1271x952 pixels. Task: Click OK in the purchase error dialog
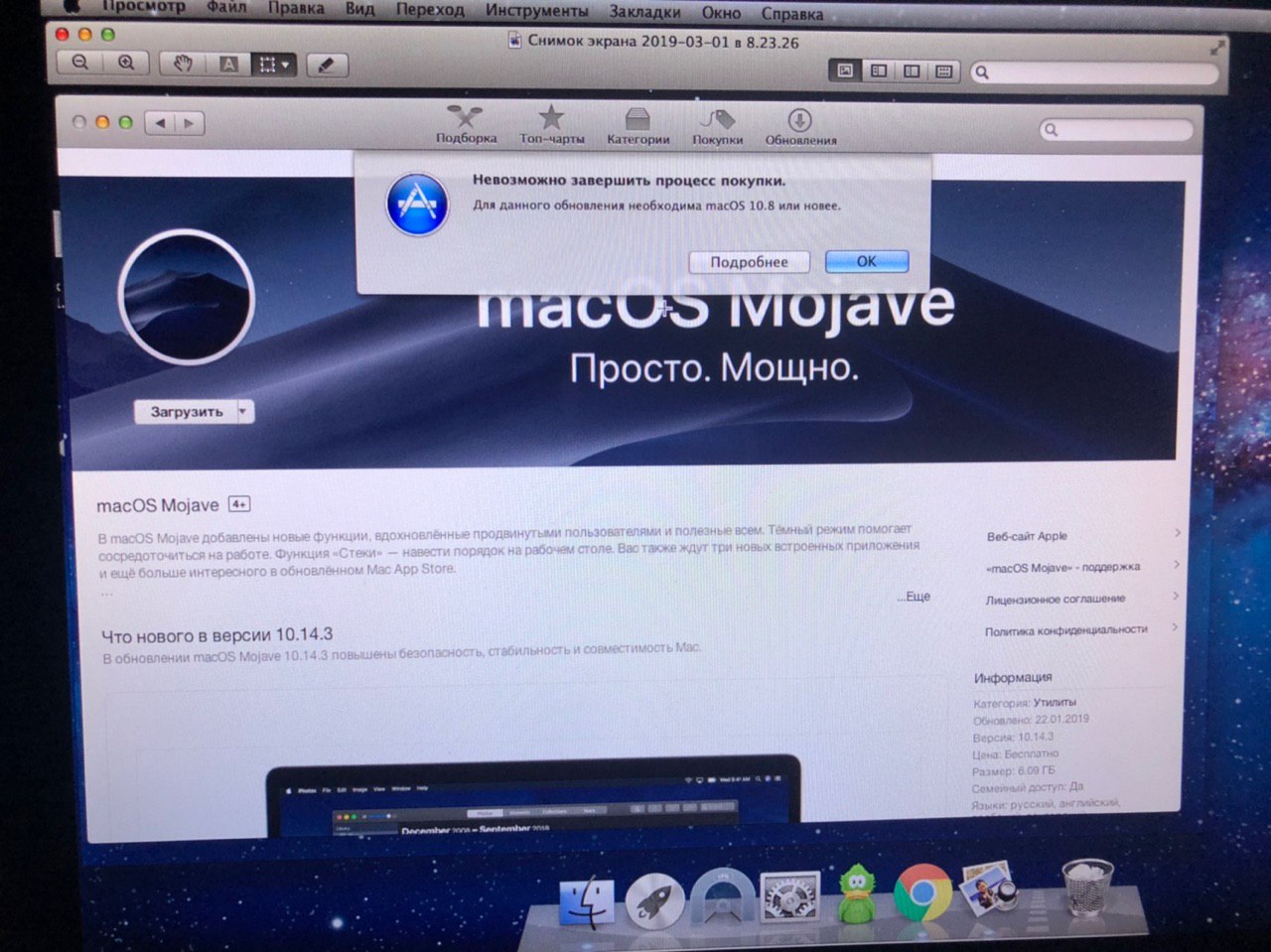tap(866, 261)
